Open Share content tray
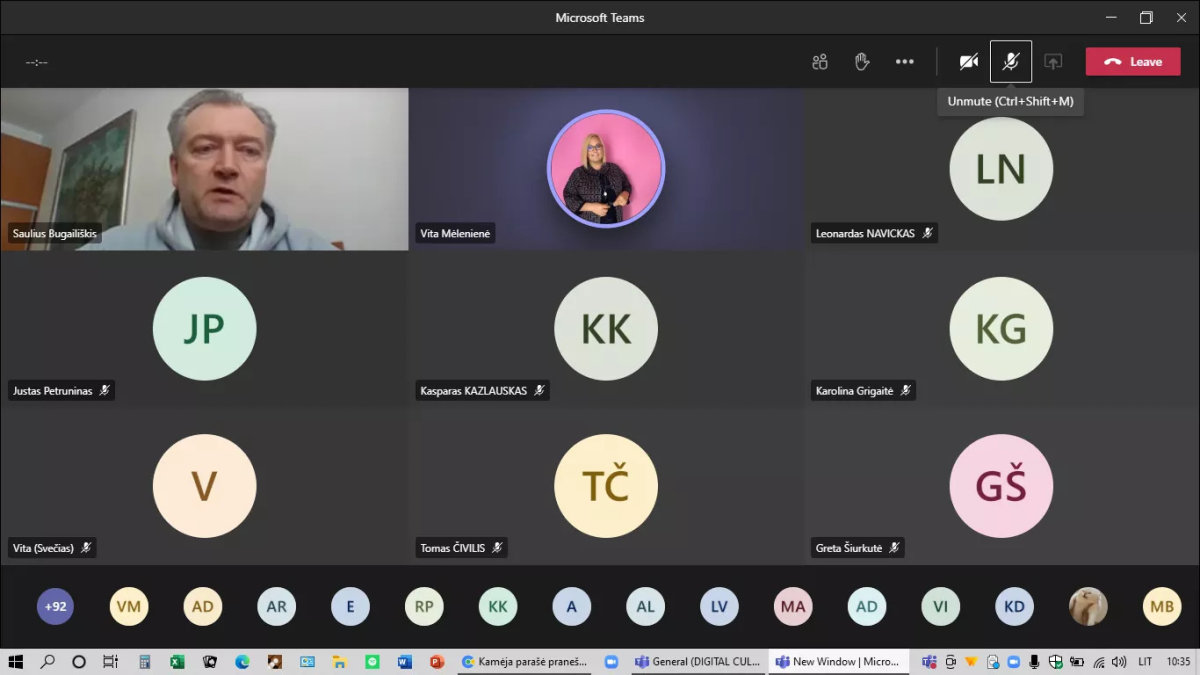1200x675 pixels. pyautogui.click(x=1053, y=62)
